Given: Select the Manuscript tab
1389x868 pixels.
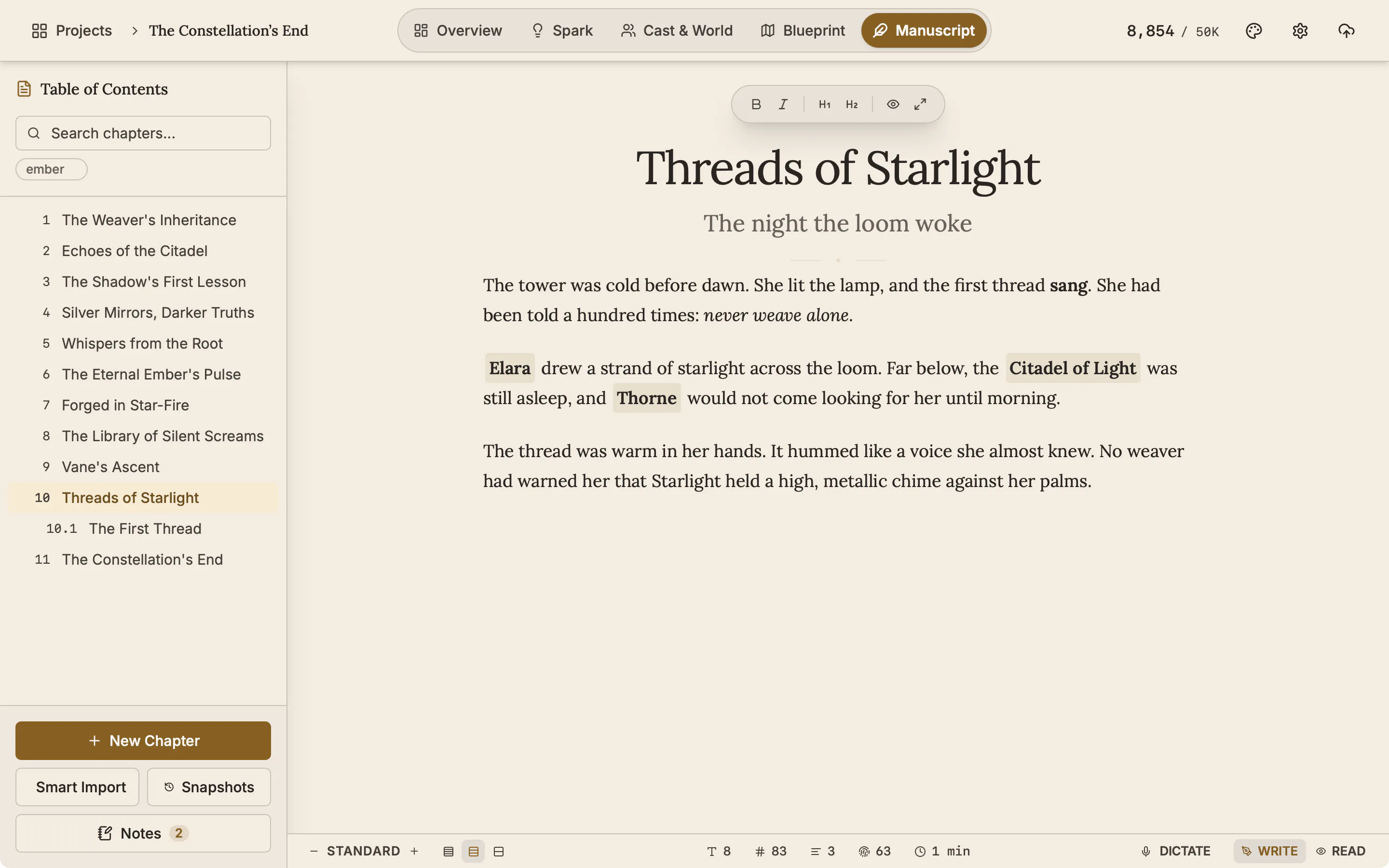Looking at the screenshot, I should [924, 30].
